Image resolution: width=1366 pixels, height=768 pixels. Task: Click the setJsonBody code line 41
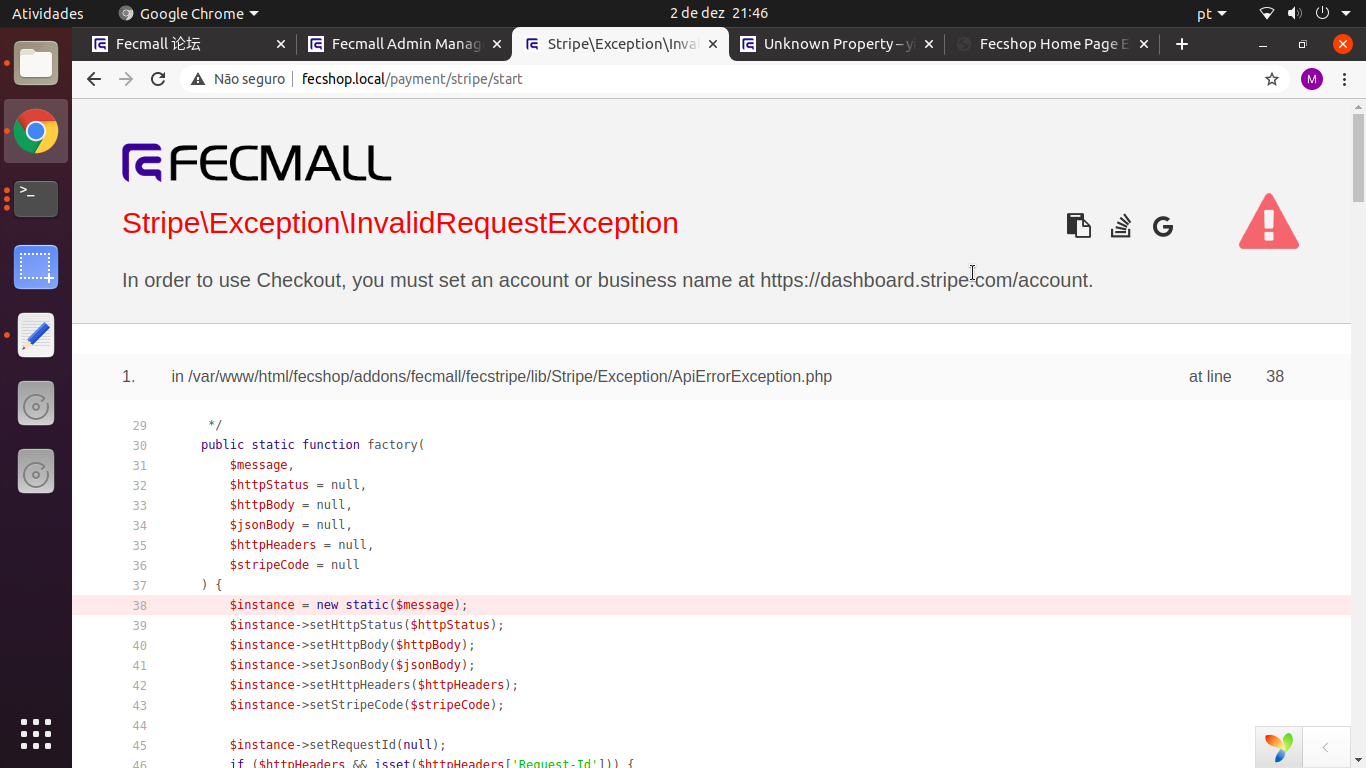point(352,665)
